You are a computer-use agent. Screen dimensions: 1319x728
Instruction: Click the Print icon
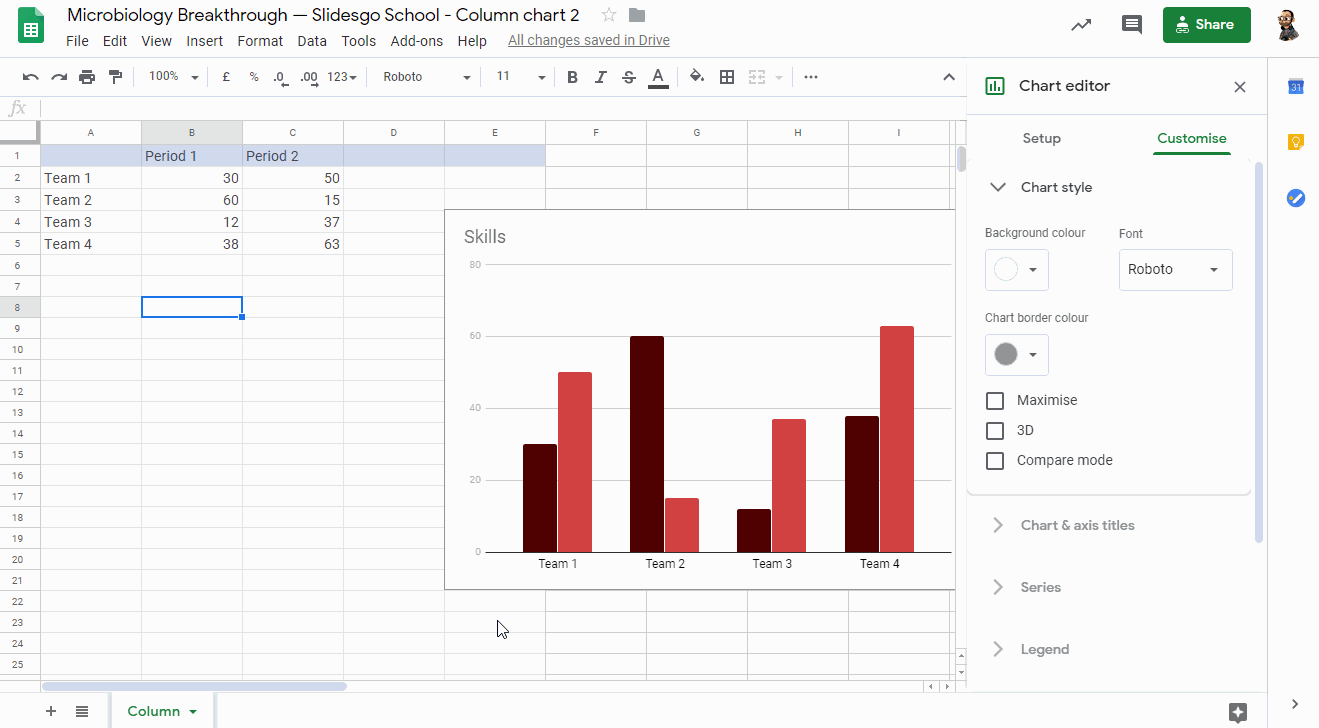coord(87,77)
